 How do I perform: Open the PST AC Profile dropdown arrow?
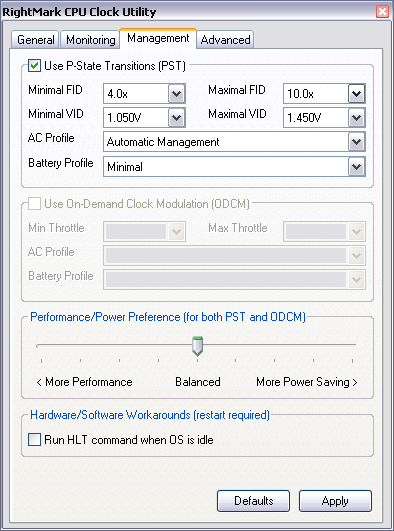(x=356, y=142)
